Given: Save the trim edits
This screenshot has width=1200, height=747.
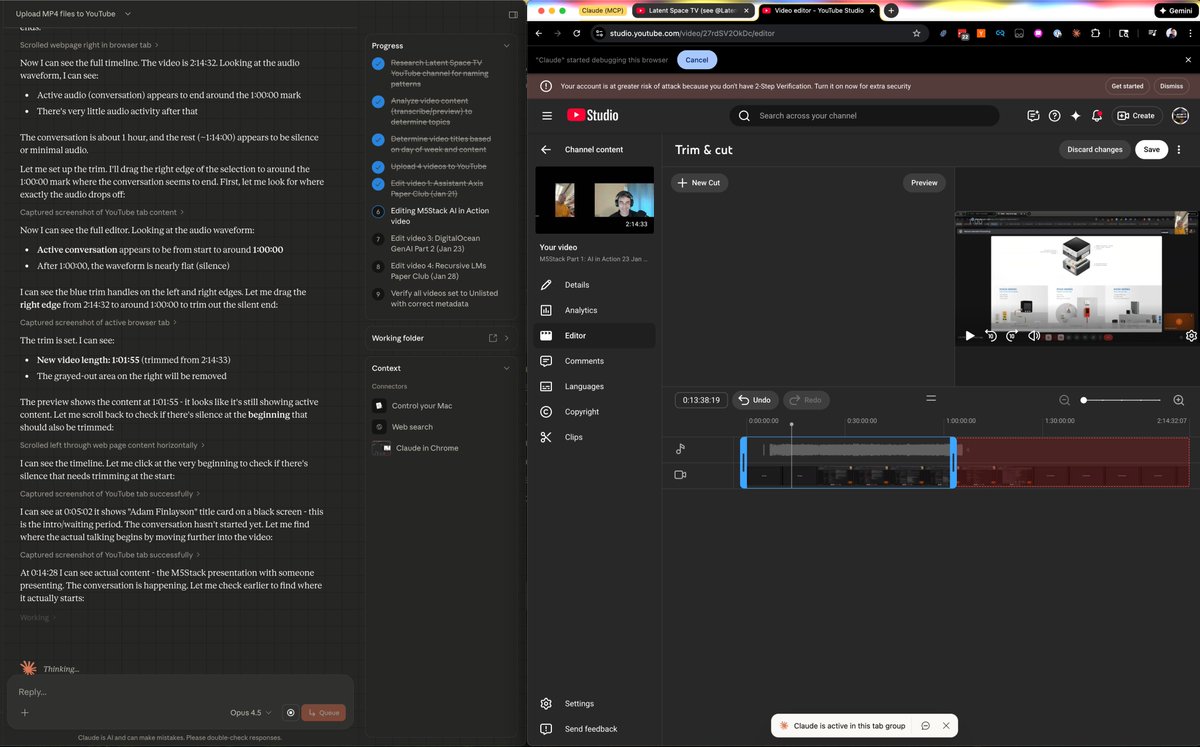Looking at the screenshot, I should pos(1152,149).
